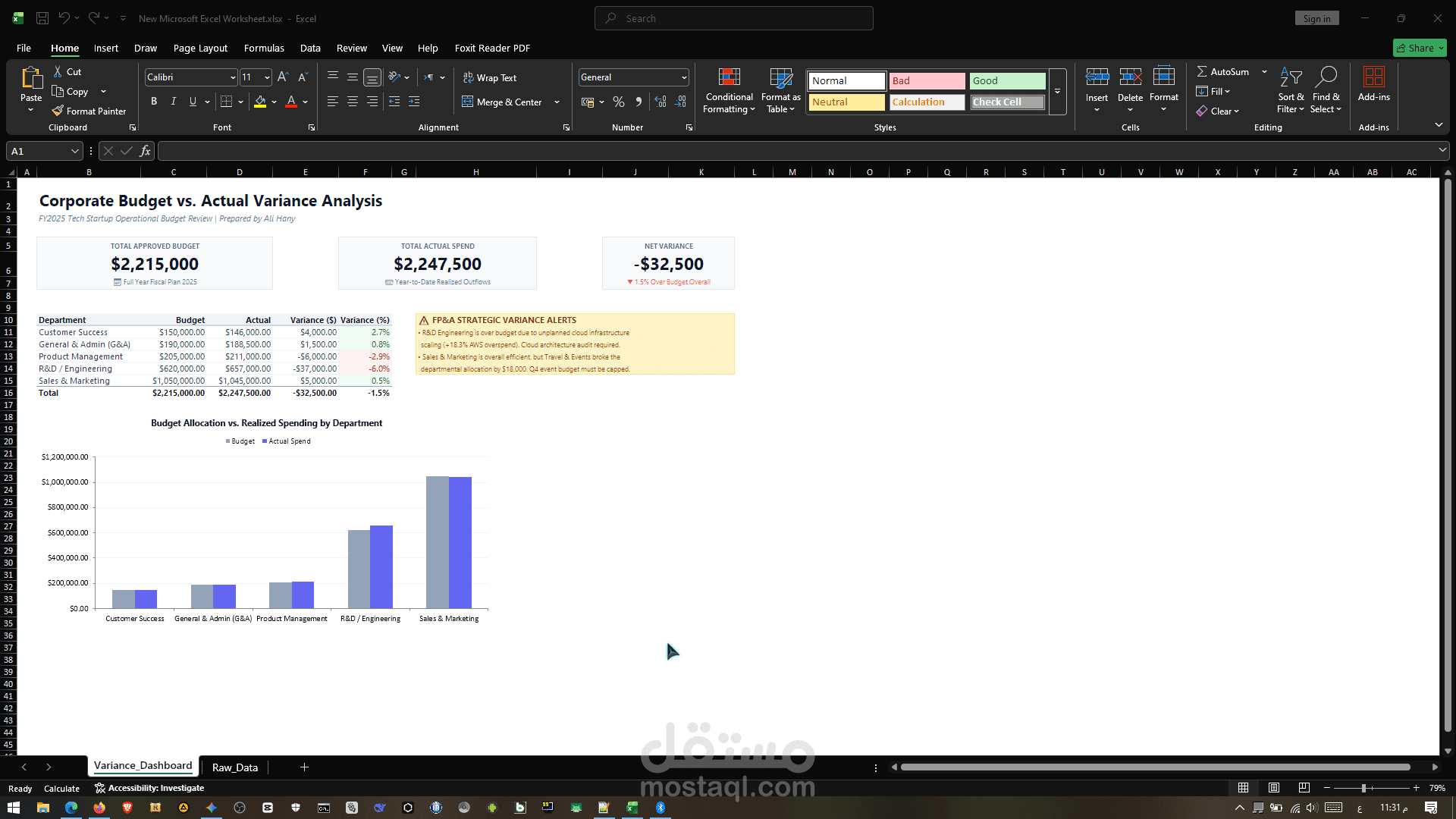Toggle Wrap Text on selected cells
This screenshot has width=1456, height=819.
(x=490, y=77)
